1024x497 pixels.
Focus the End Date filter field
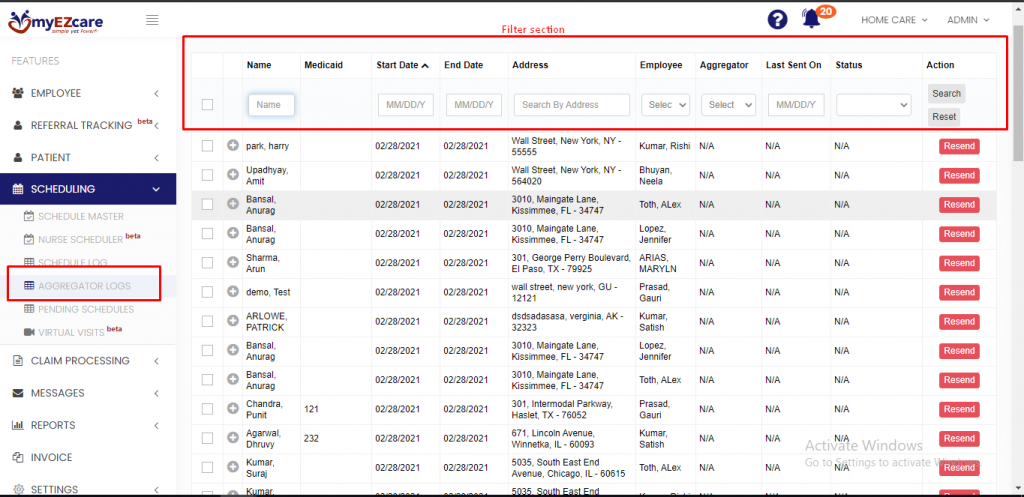(474, 104)
